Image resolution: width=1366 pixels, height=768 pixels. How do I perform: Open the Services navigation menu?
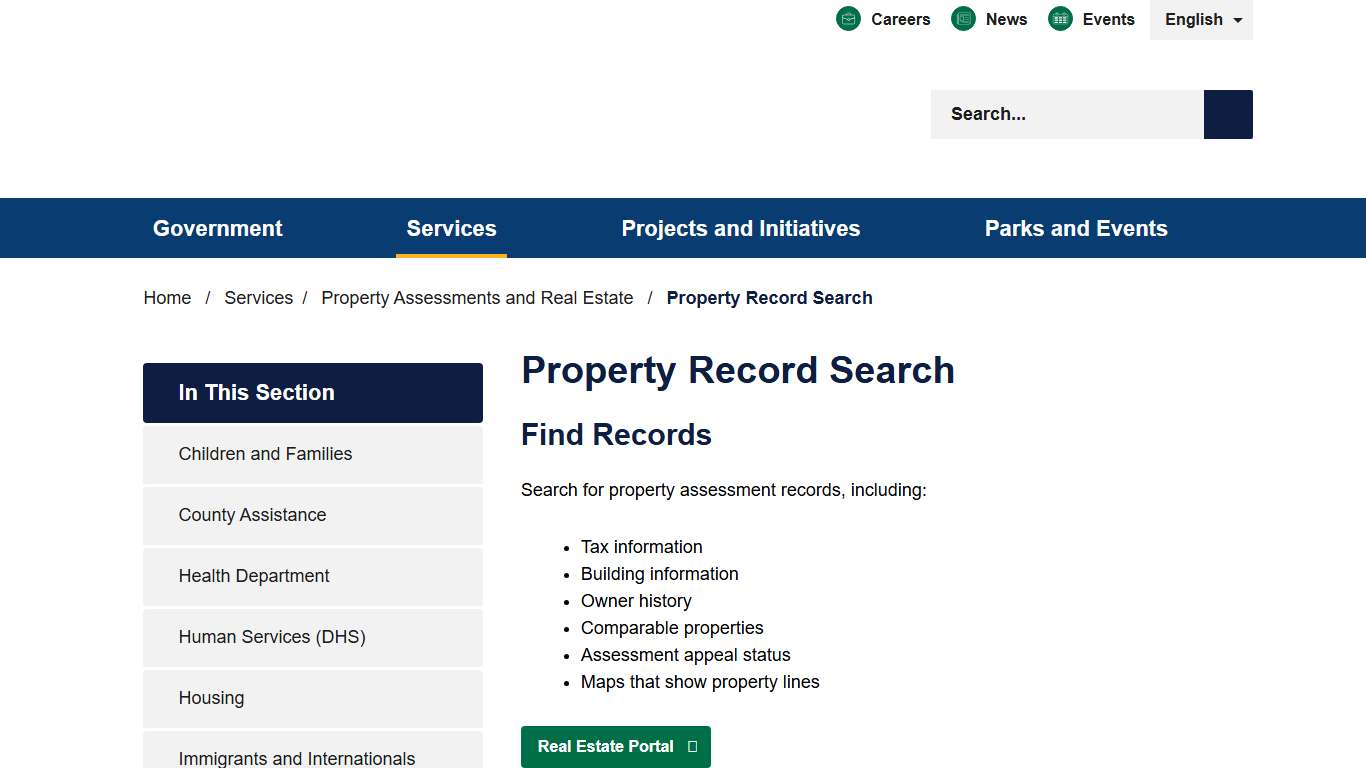451,228
